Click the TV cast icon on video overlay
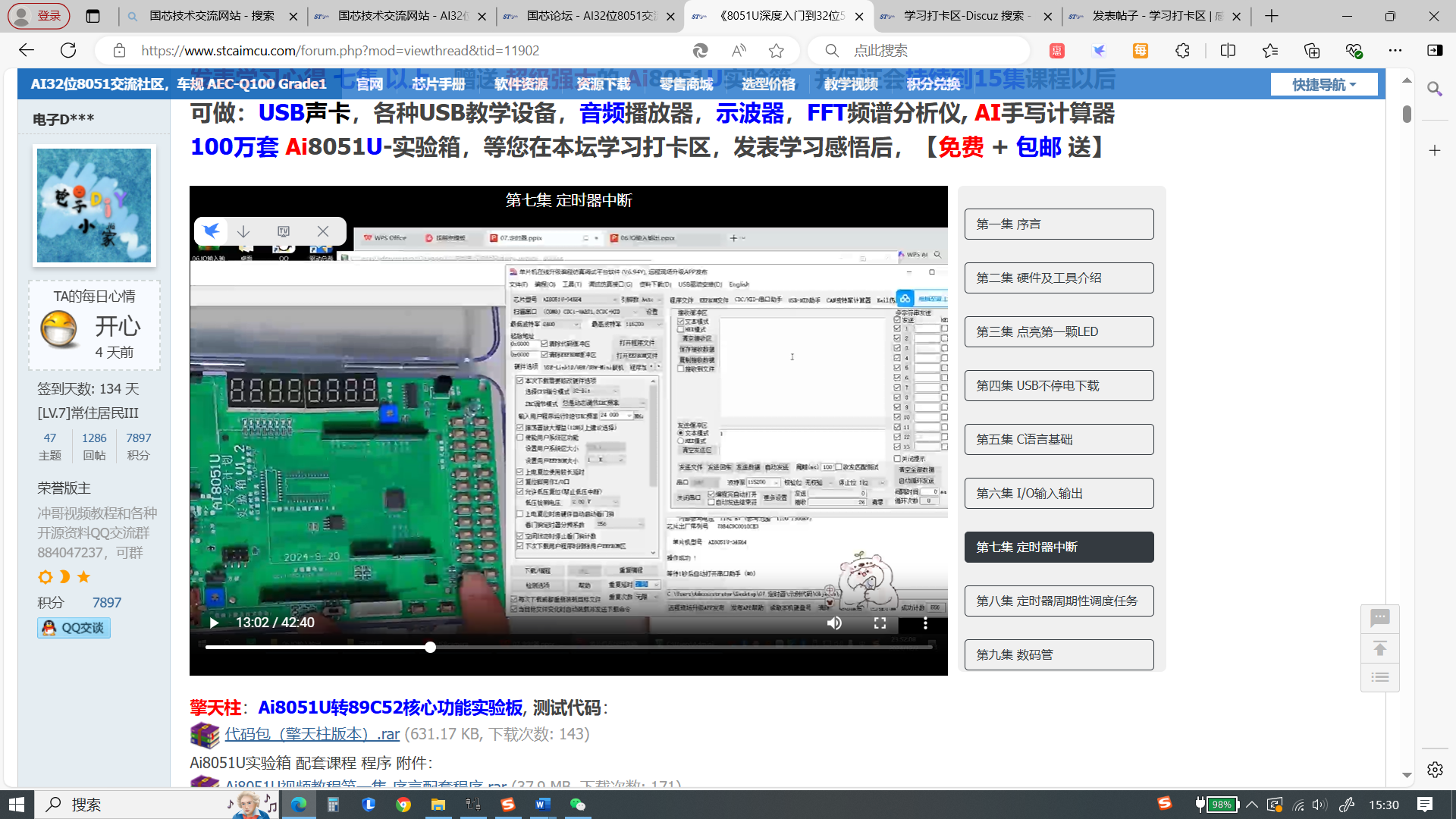This screenshot has width=1456, height=819. (284, 231)
